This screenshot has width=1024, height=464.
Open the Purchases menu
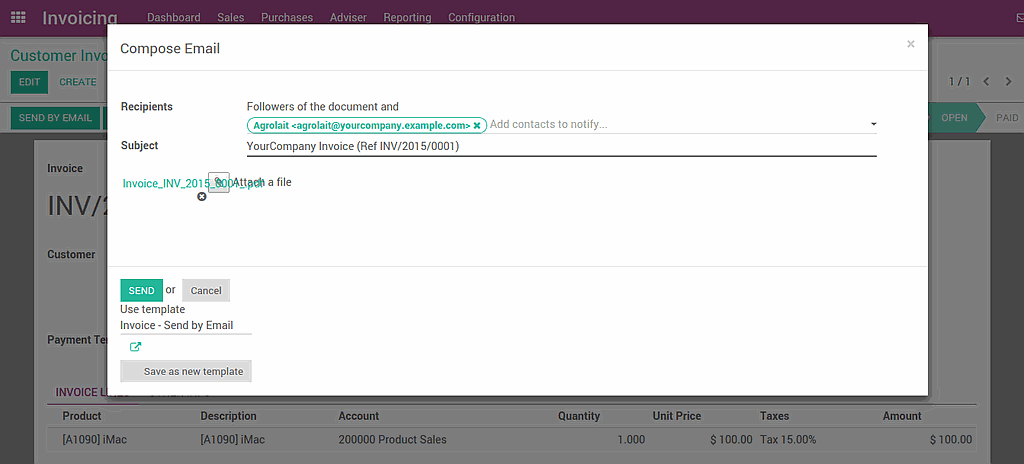tap(286, 17)
